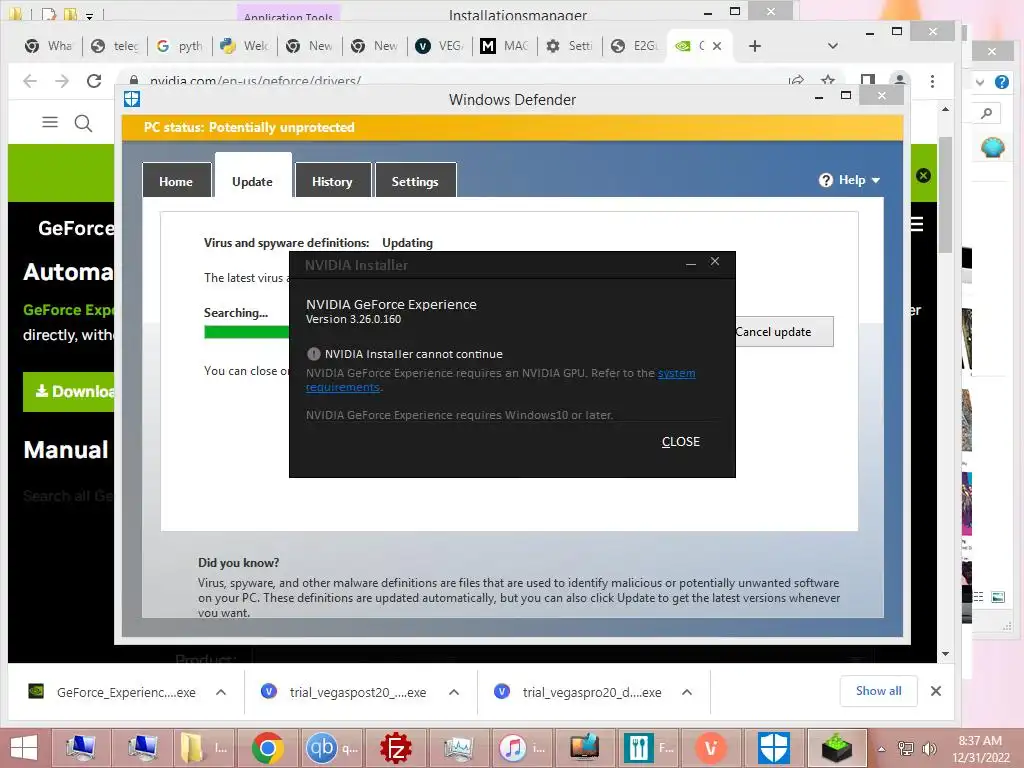Open FileZilla from the taskbar

(x=395, y=748)
